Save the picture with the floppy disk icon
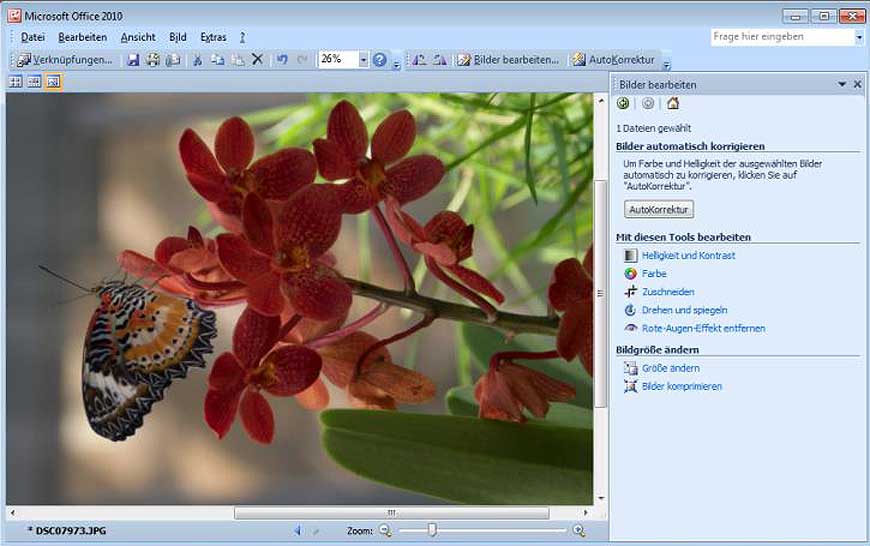870x546 pixels. (x=133, y=59)
